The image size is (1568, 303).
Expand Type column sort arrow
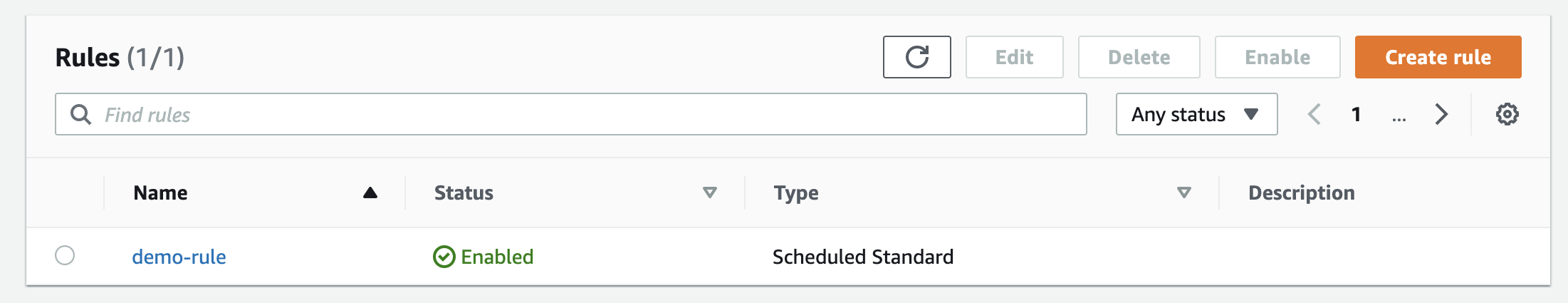pyautogui.click(x=1183, y=192)
